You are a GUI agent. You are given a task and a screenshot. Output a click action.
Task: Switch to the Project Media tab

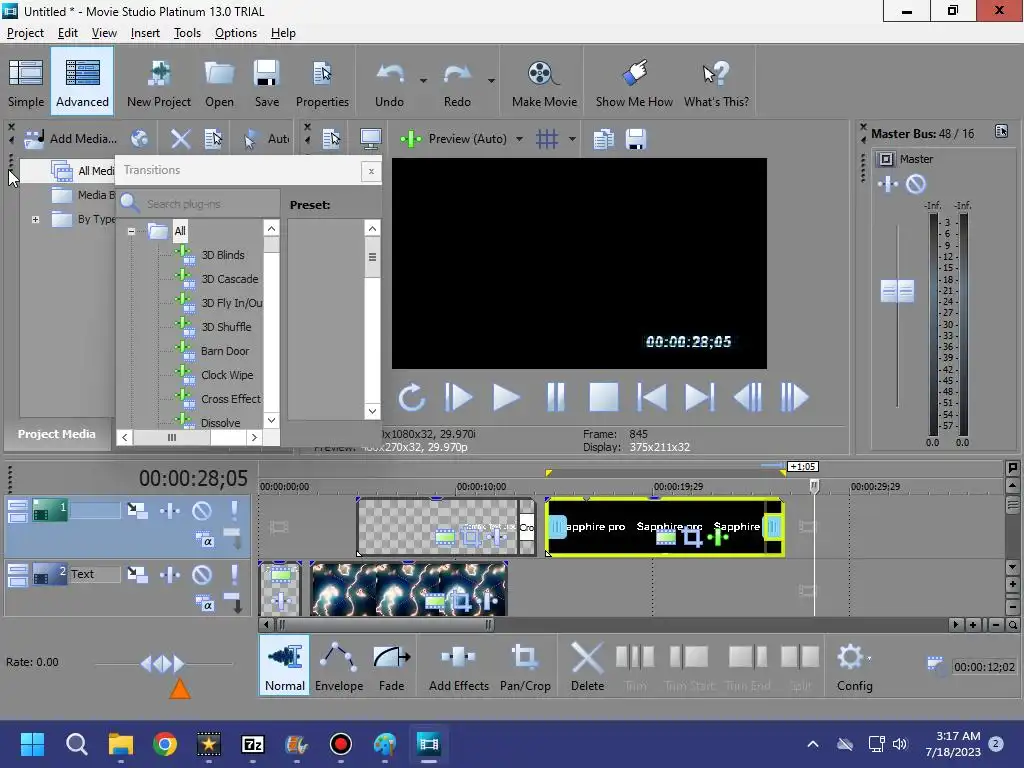point(56,434)
